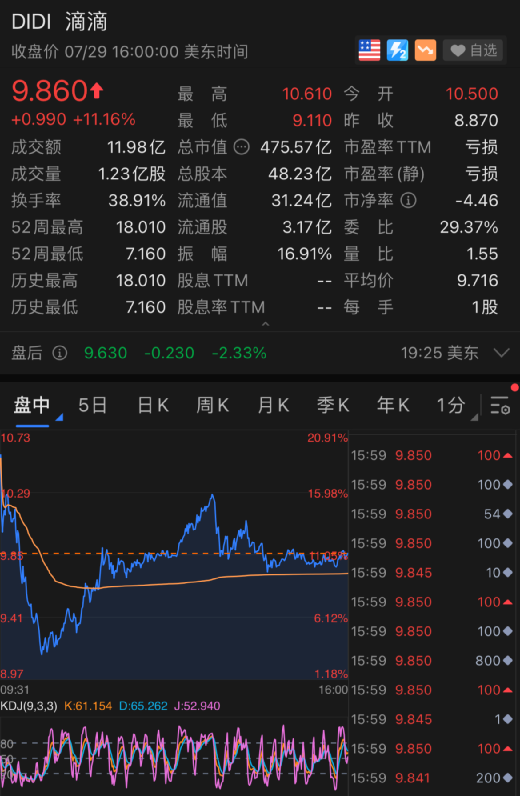The width and height of the screenshot is (520, 796).
Task: Tap the info icon beside 盘后
Action: click(60, 353)
